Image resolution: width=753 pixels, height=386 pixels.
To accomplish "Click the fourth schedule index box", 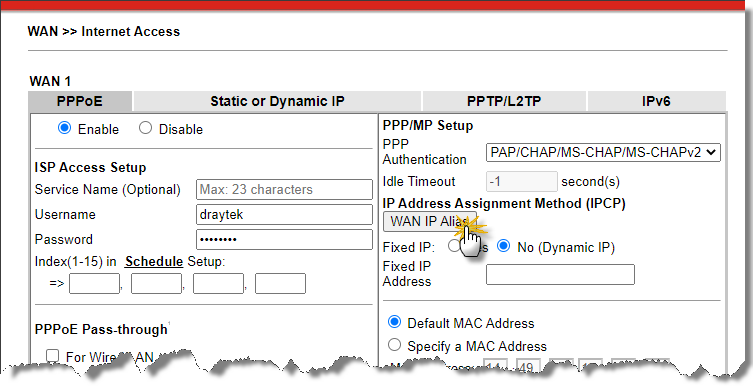I will point(280,283).
